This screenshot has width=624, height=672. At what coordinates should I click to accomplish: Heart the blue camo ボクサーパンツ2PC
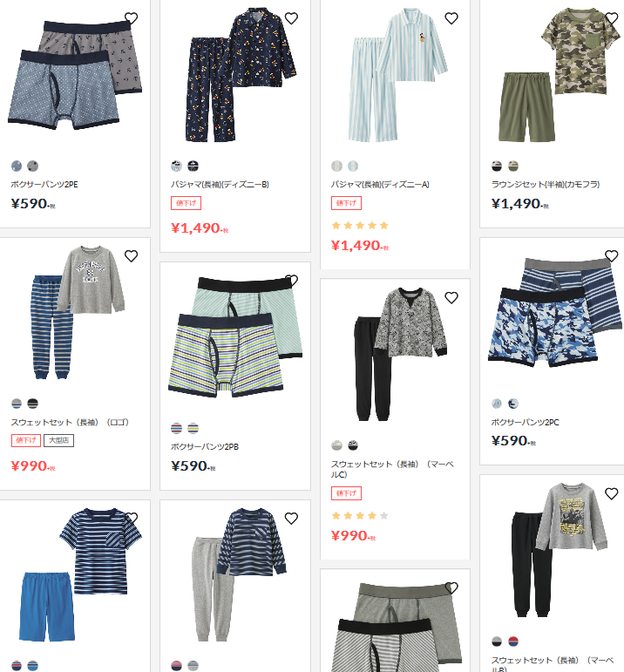click(612, 256)
